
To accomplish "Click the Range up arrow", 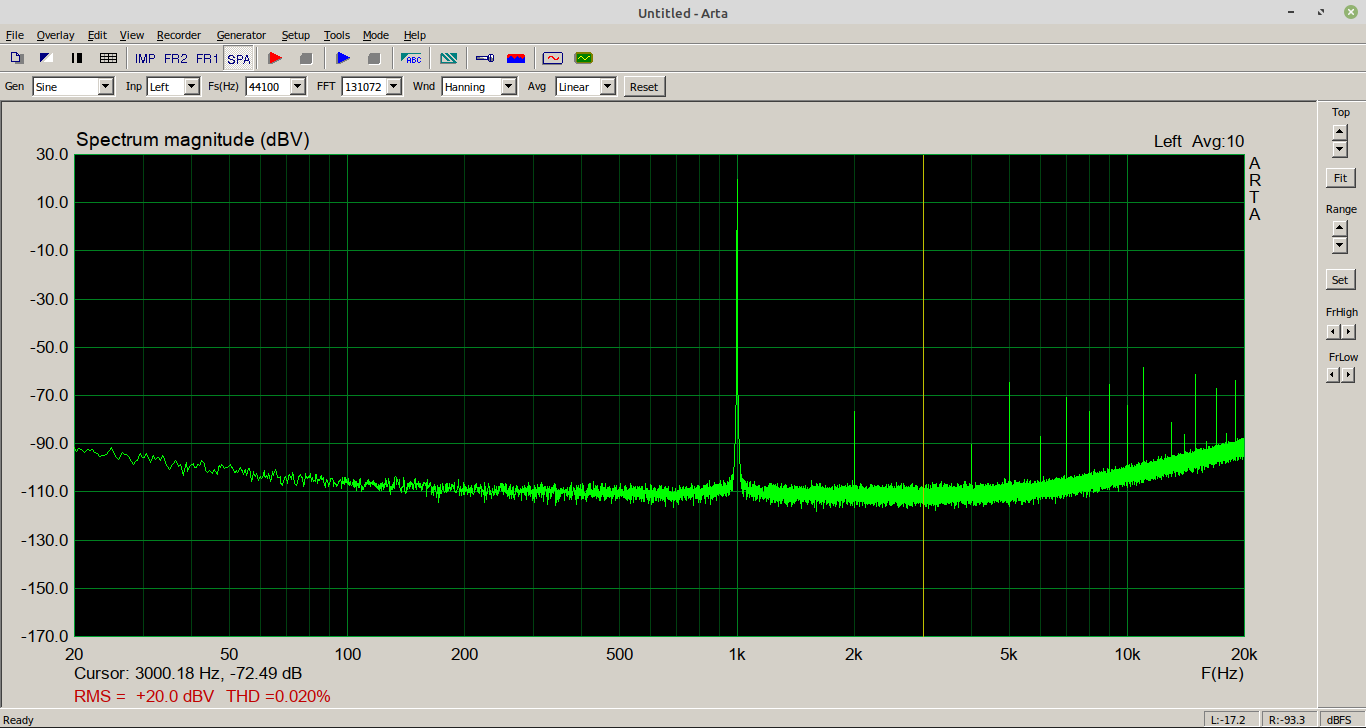I will click(1340, 228).
